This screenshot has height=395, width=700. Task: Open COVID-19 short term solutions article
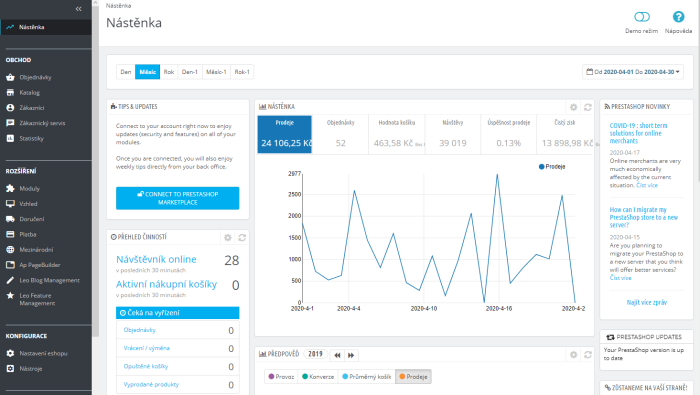(638, 133)
